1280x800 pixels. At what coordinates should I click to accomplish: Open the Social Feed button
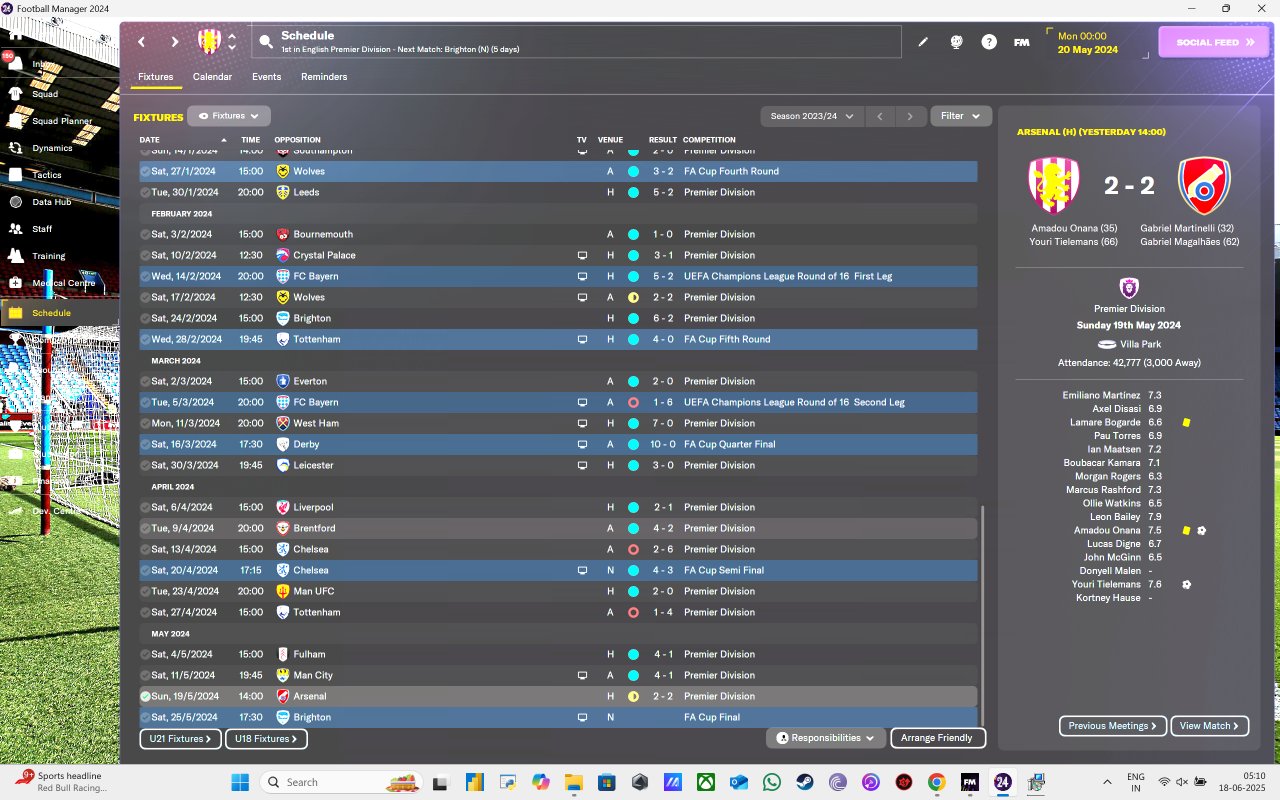1214,42
